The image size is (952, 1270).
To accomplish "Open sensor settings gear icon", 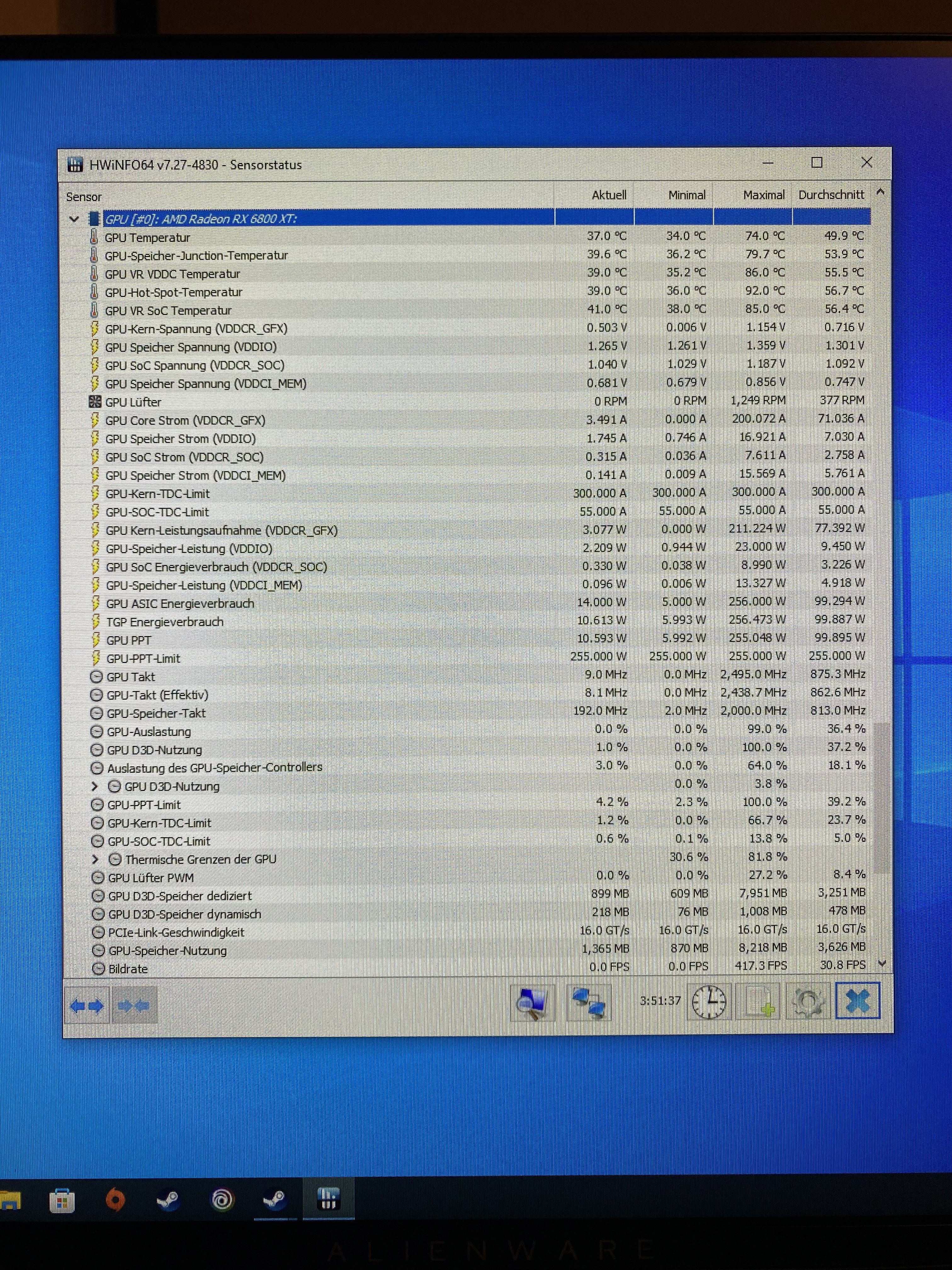I will click(808, 1003).
